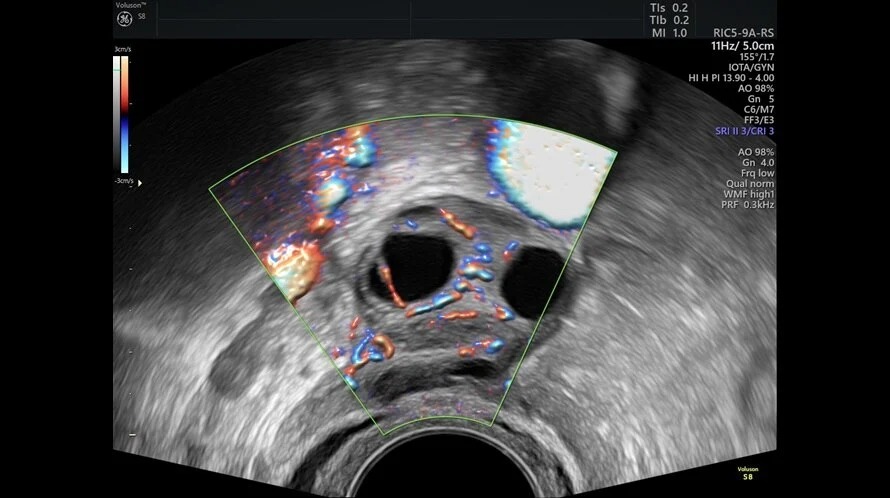
Task: Select the upper "3cm/s" velocity label
Action: [x=123, y=49]
